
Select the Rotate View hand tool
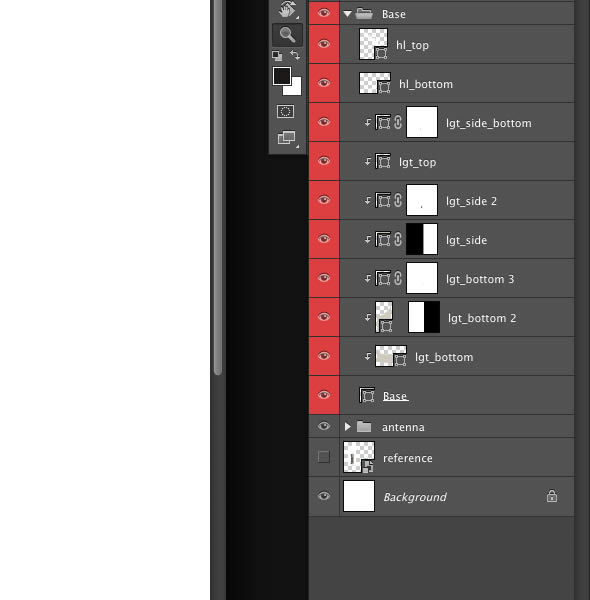(287, 10)
